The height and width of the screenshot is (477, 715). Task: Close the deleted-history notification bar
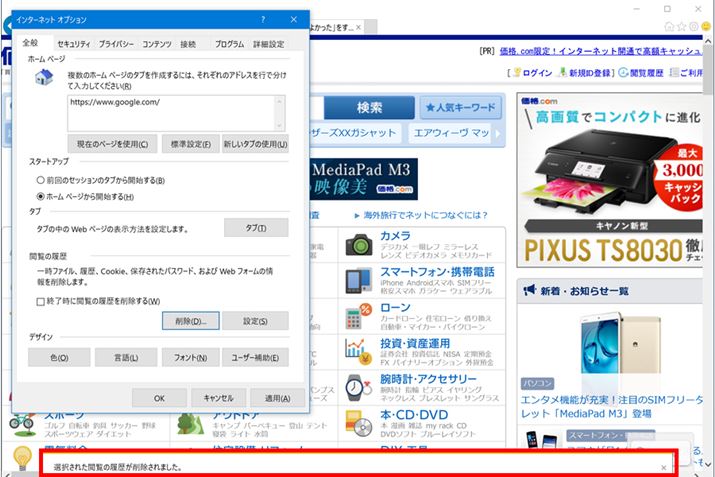(663, 467)
